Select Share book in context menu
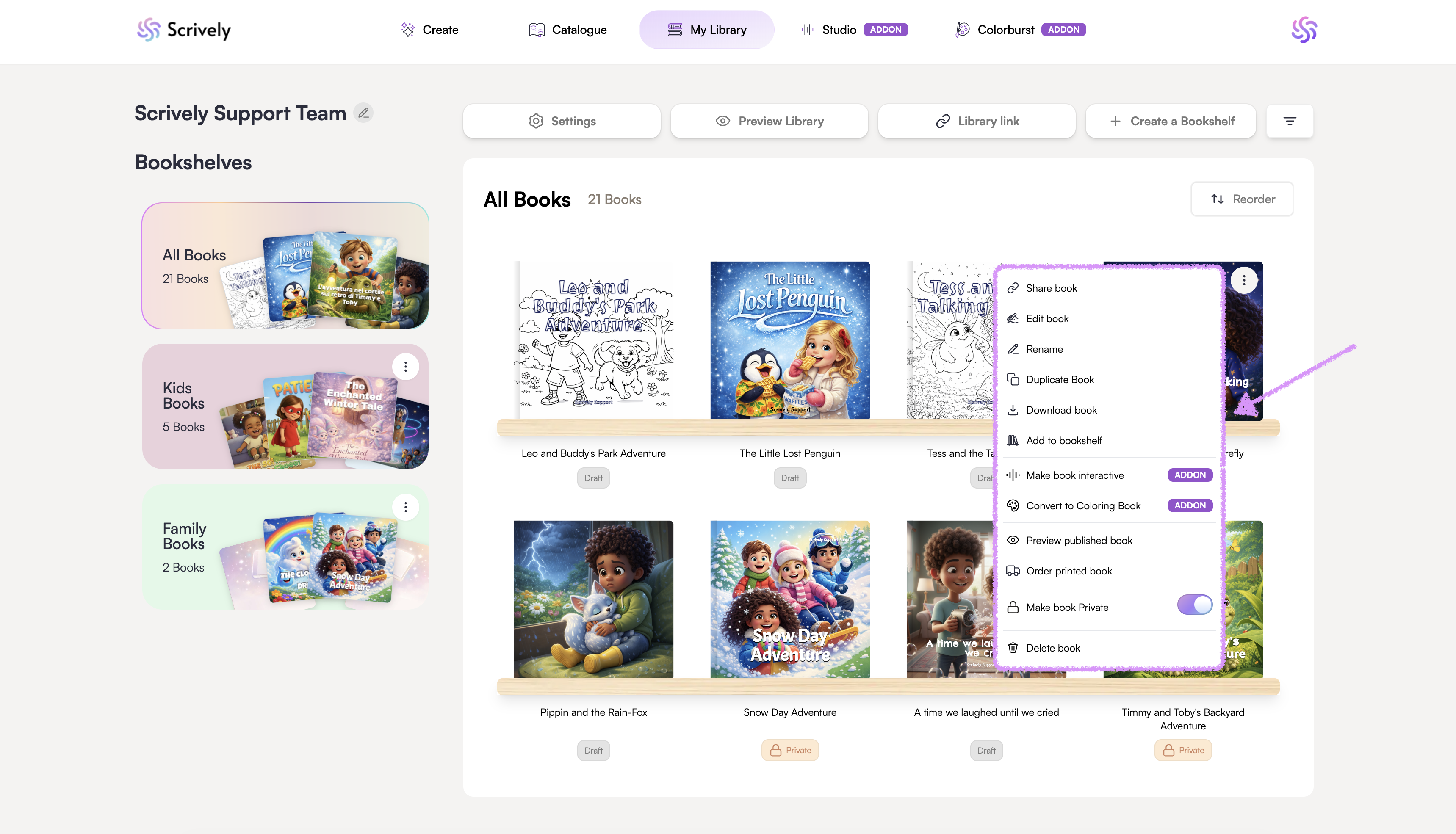This screenshot has width=1456, height=834. (x=1051, y=288)
